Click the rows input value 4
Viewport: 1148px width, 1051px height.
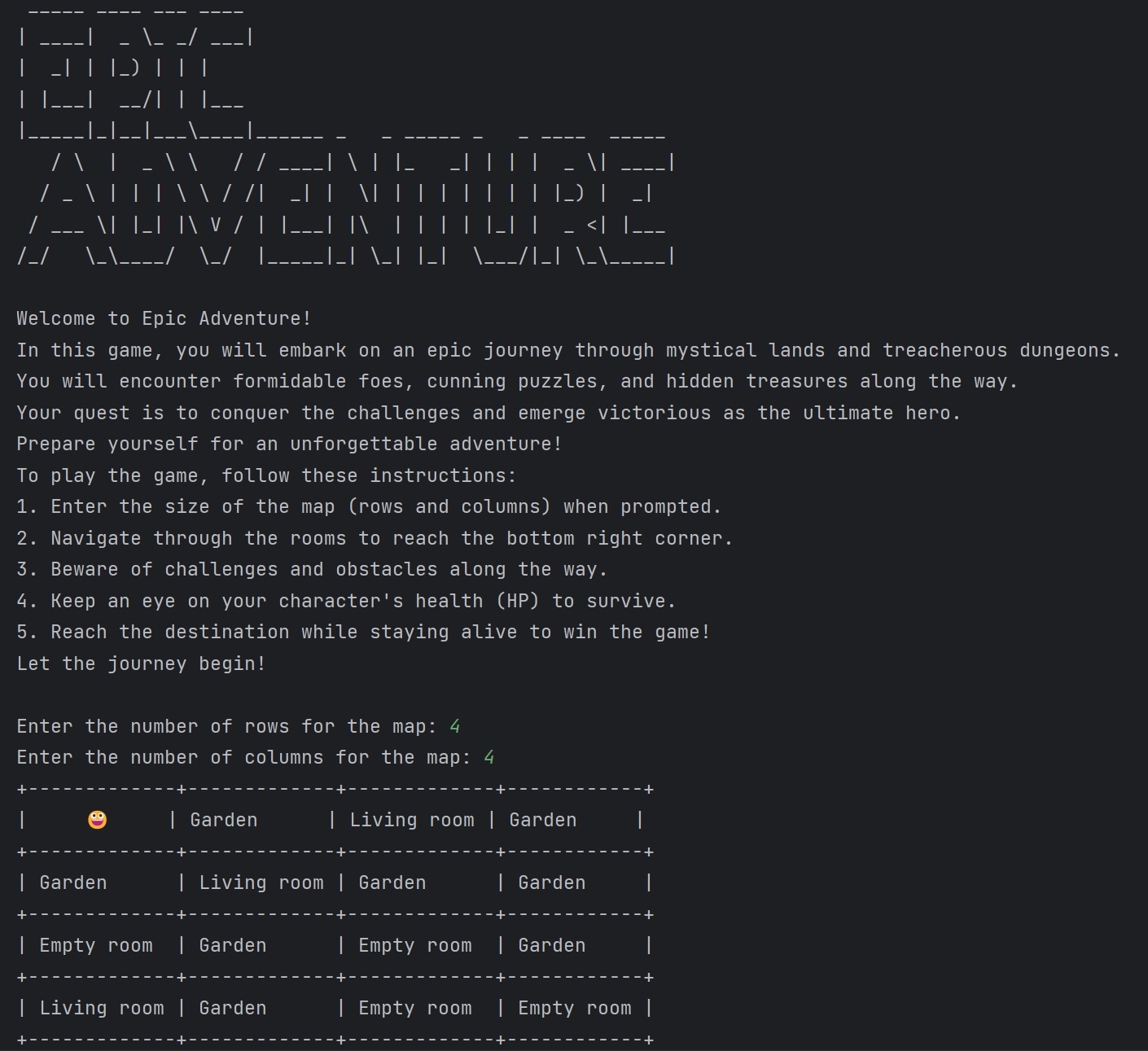point(455,726)
